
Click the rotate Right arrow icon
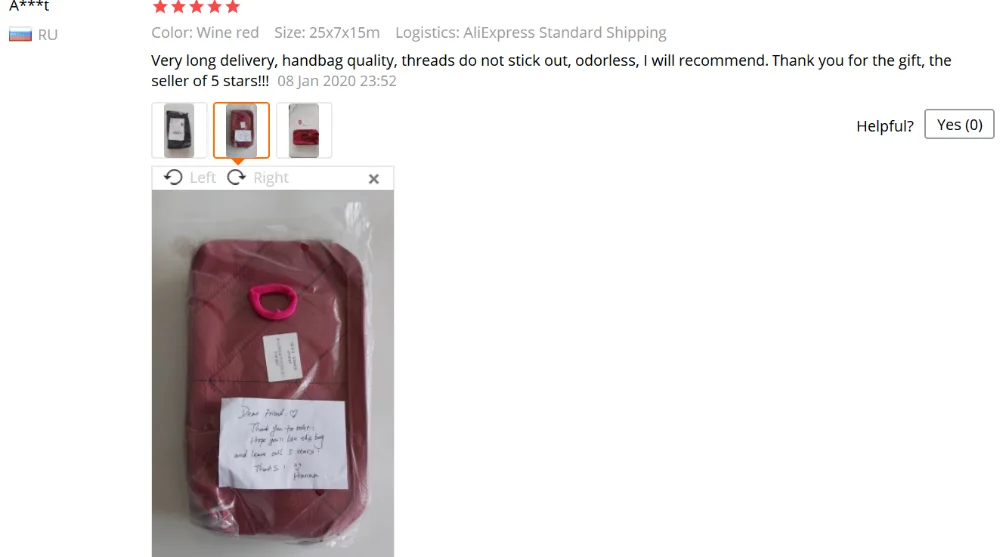pyautogui.click(x=237, y=177)
